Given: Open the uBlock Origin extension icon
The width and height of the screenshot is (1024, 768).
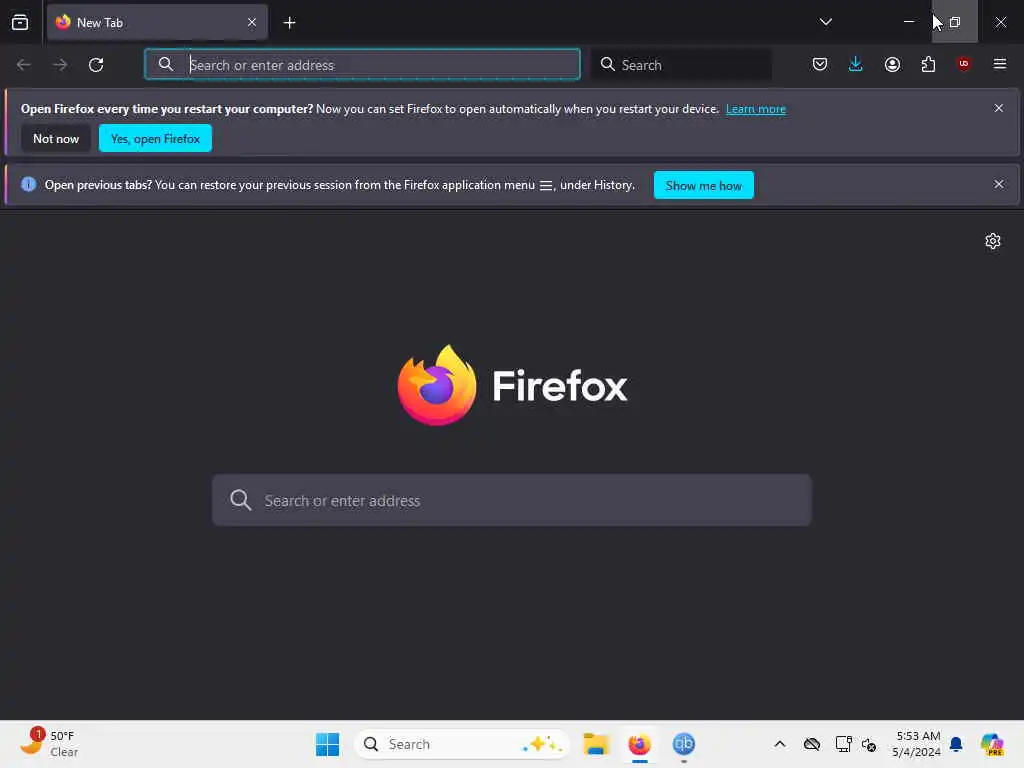Looking at the screenshot, I should (963, 63).
